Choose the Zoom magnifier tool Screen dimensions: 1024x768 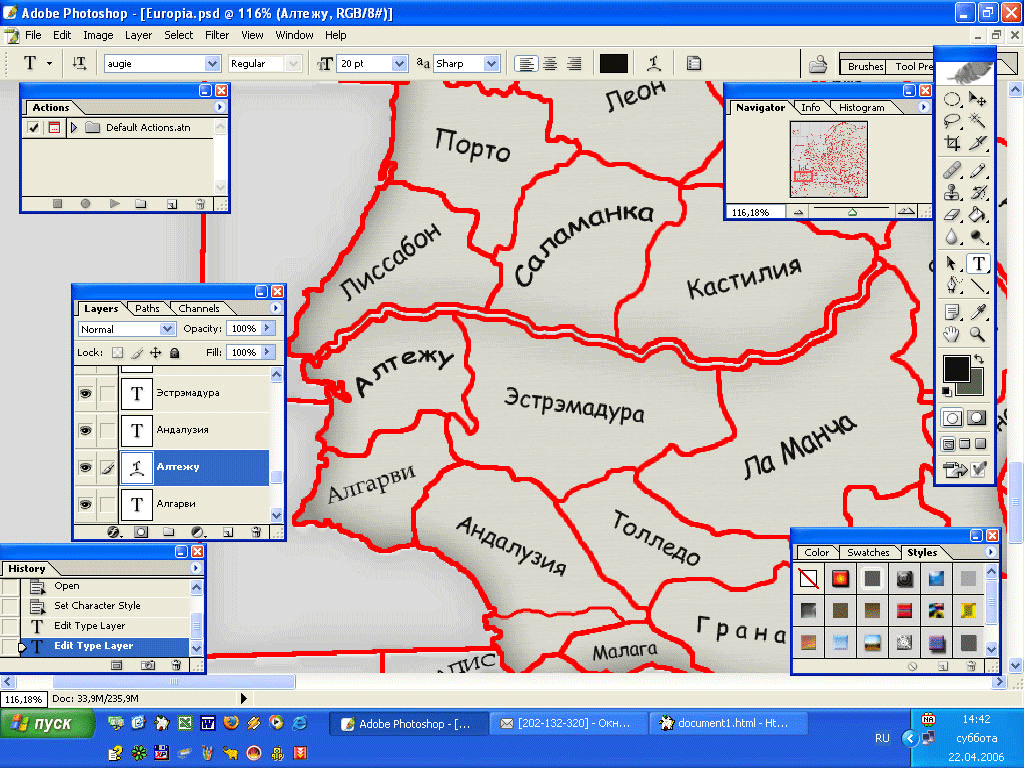point(978,335)
